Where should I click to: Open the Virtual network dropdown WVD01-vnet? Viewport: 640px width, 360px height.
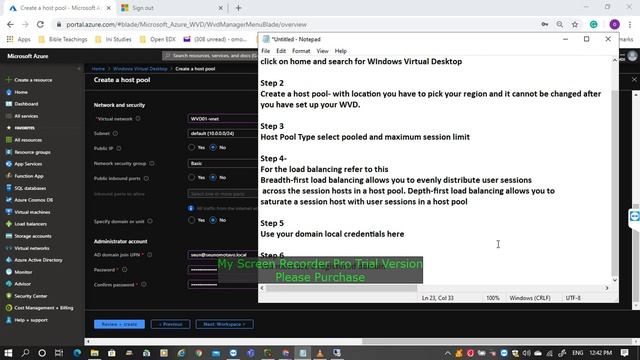pos(223,119)
